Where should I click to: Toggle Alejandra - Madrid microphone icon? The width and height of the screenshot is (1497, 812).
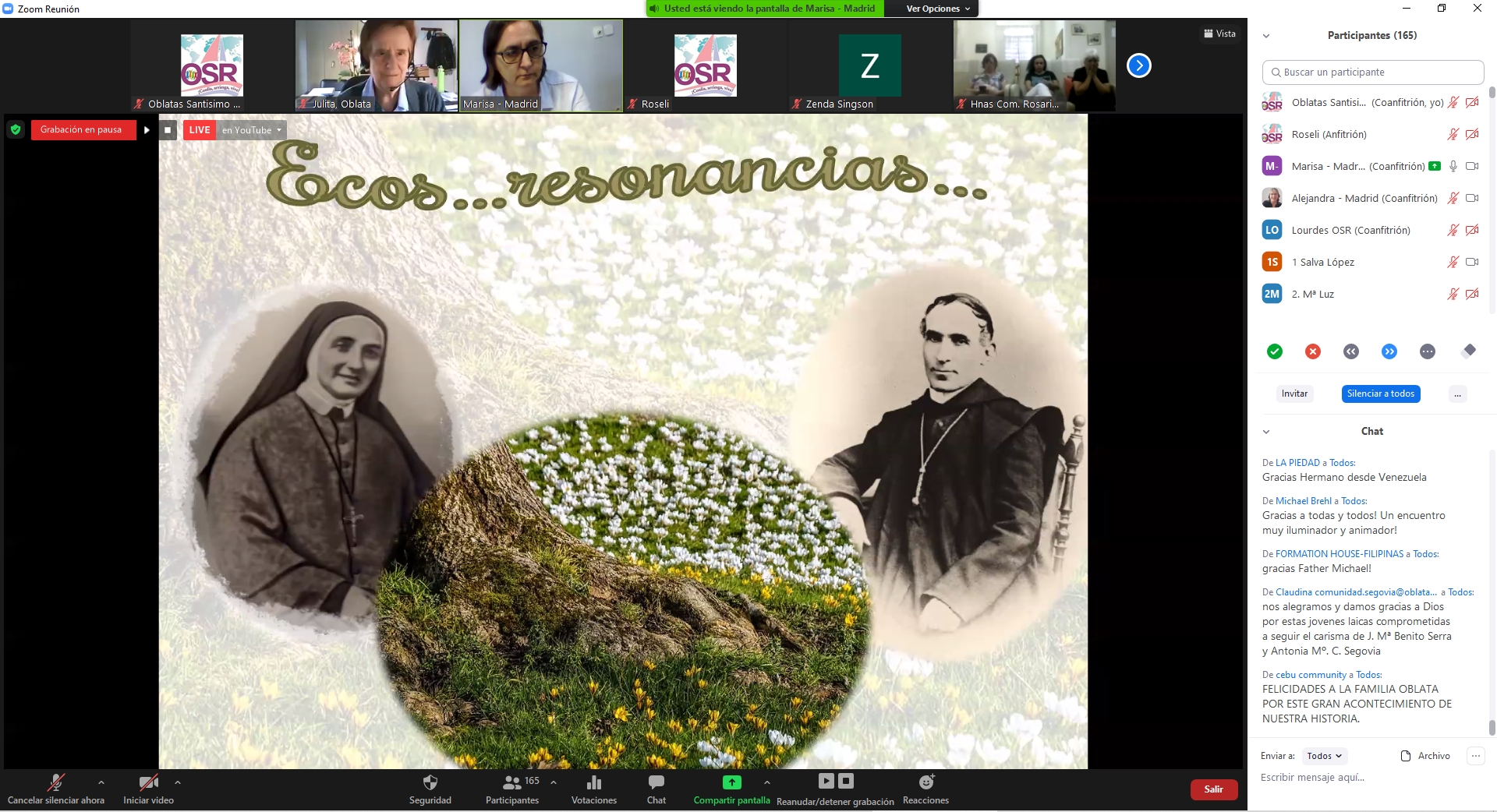point(1453,198)
